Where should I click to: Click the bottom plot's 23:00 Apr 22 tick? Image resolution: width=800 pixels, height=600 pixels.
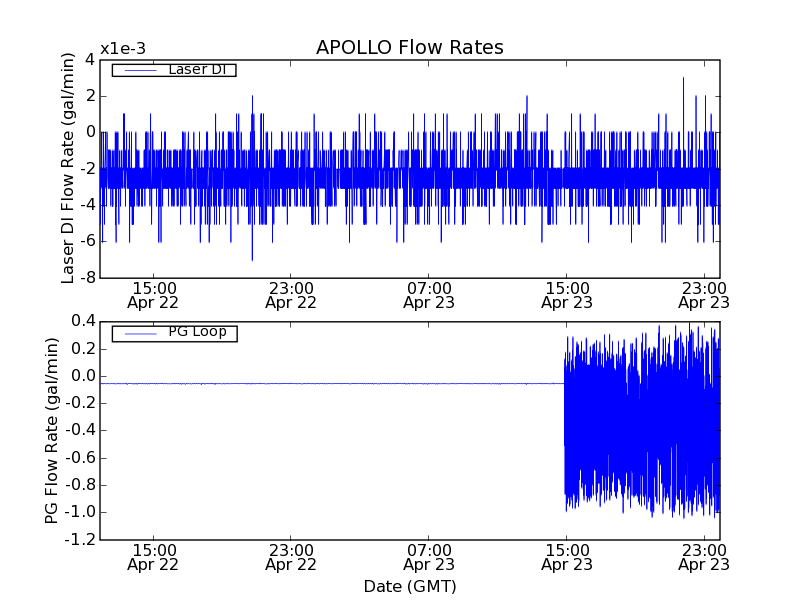291,558
